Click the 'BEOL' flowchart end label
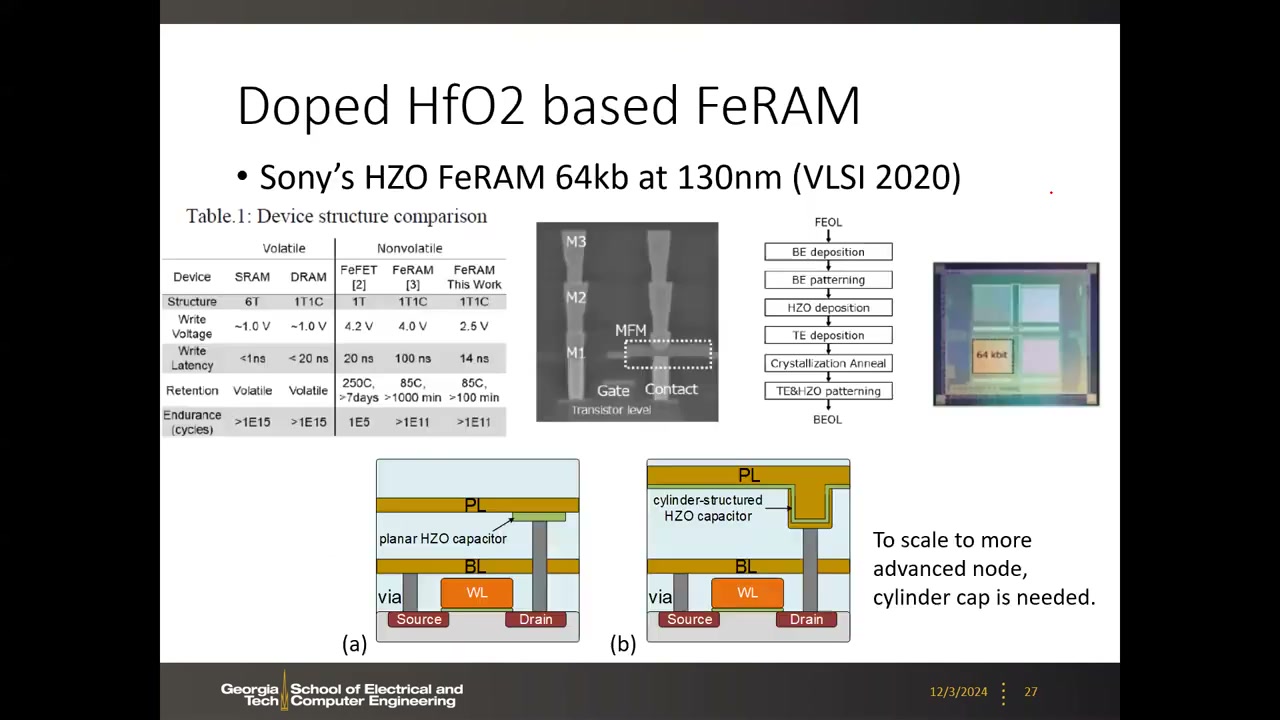1280x720 pixels. click(827, 420)
